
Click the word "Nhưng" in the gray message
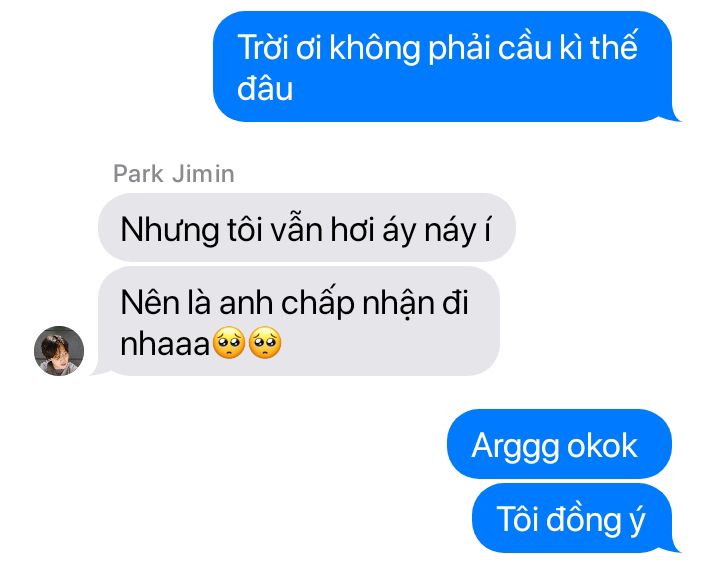[x=169, y=231]
